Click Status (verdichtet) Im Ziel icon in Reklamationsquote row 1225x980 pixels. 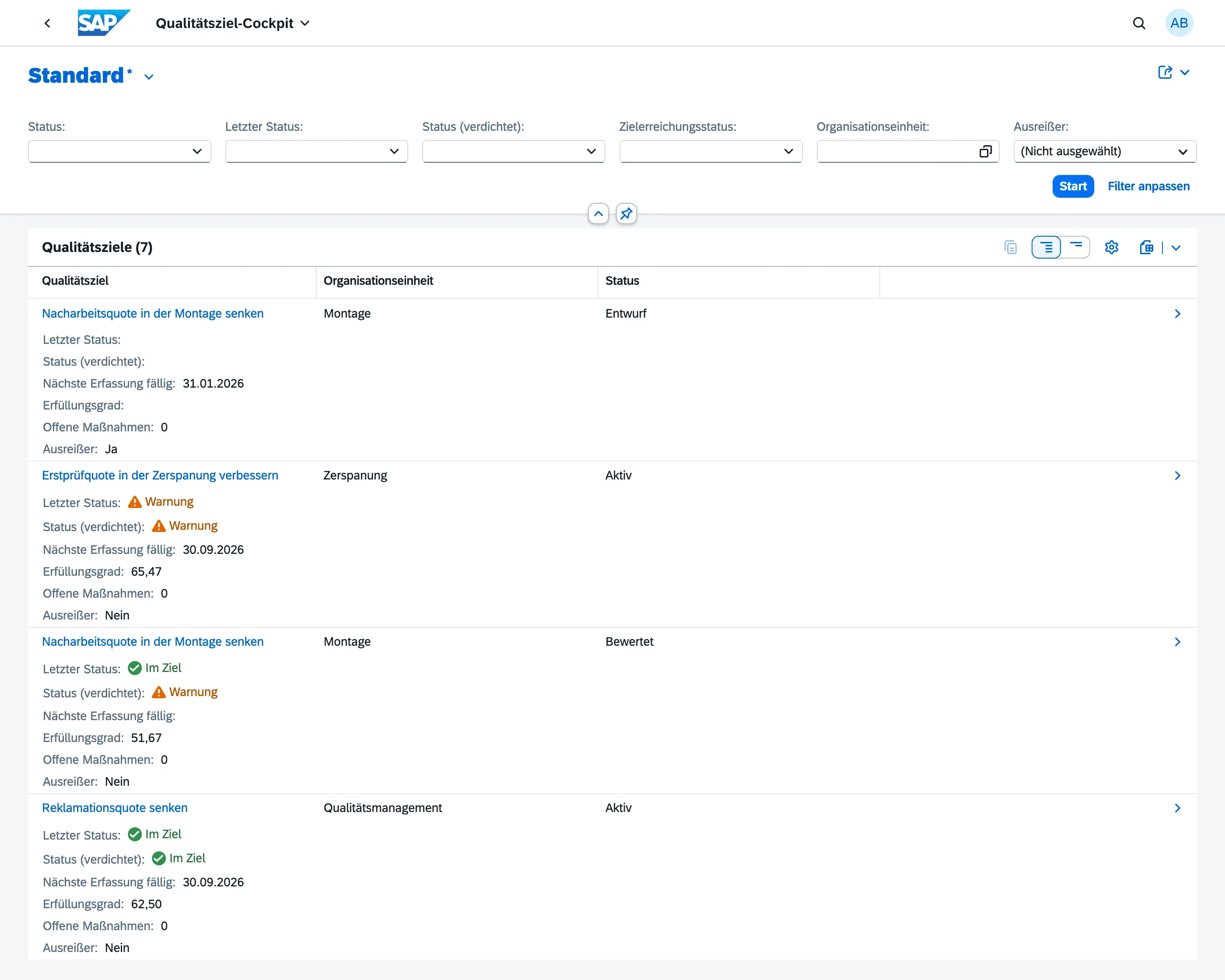159,858
